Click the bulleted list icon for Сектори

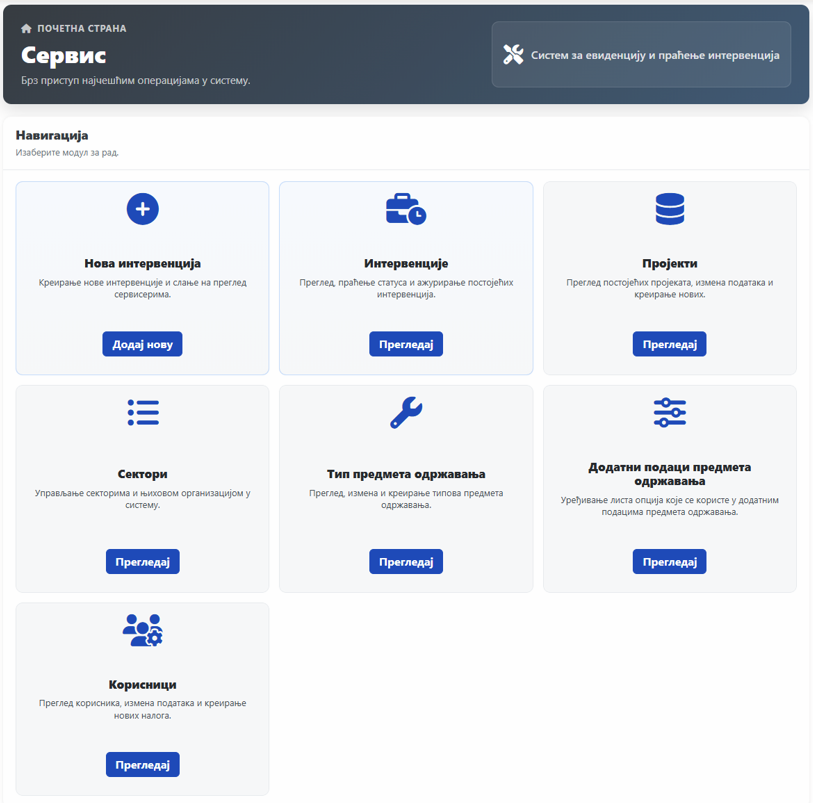[143, 413]
